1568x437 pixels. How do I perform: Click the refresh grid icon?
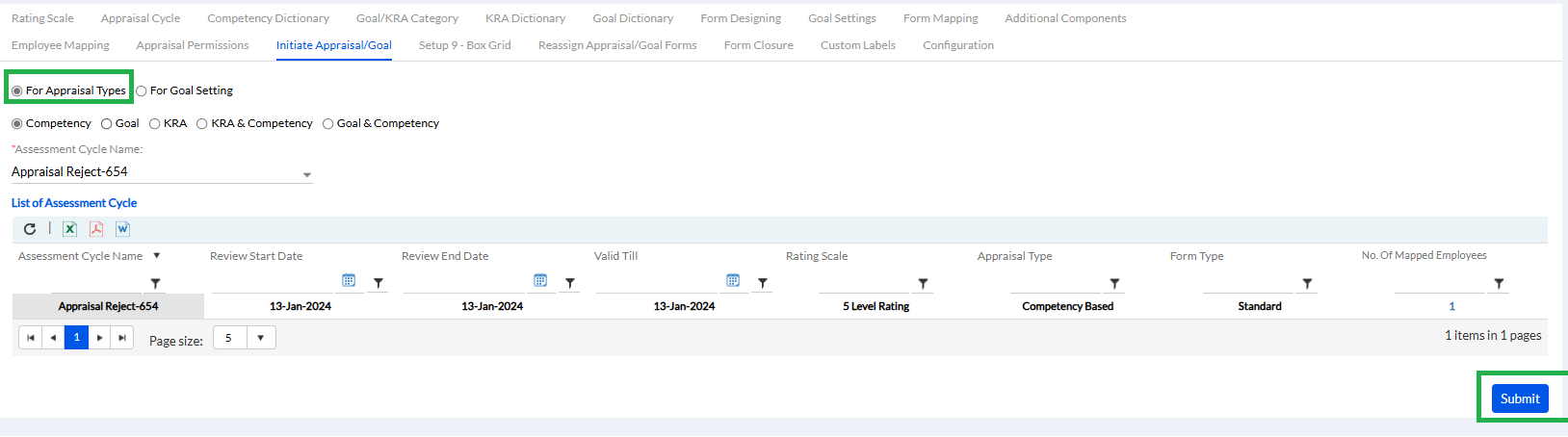click(x=30, y=229)
